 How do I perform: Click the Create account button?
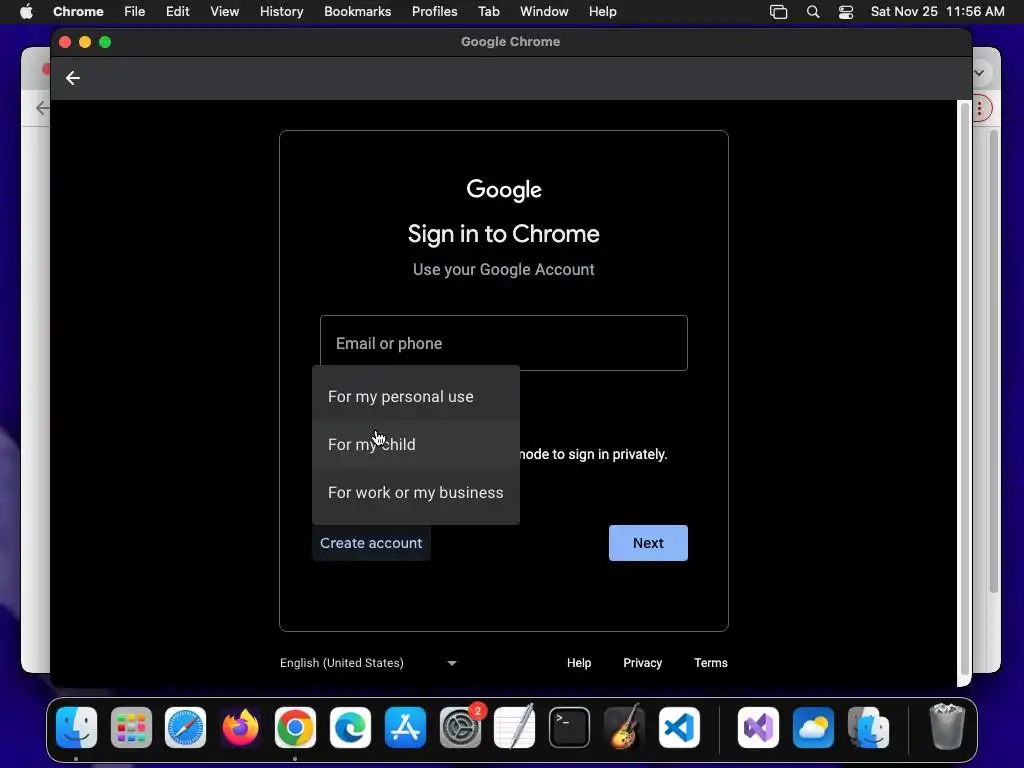click(x=371, y=543)
